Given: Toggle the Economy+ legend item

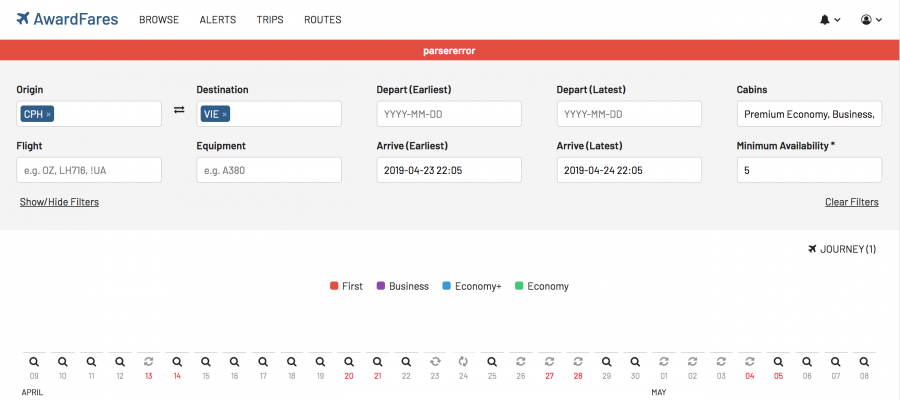Looking at the screenshot, I should click(470, 286).
